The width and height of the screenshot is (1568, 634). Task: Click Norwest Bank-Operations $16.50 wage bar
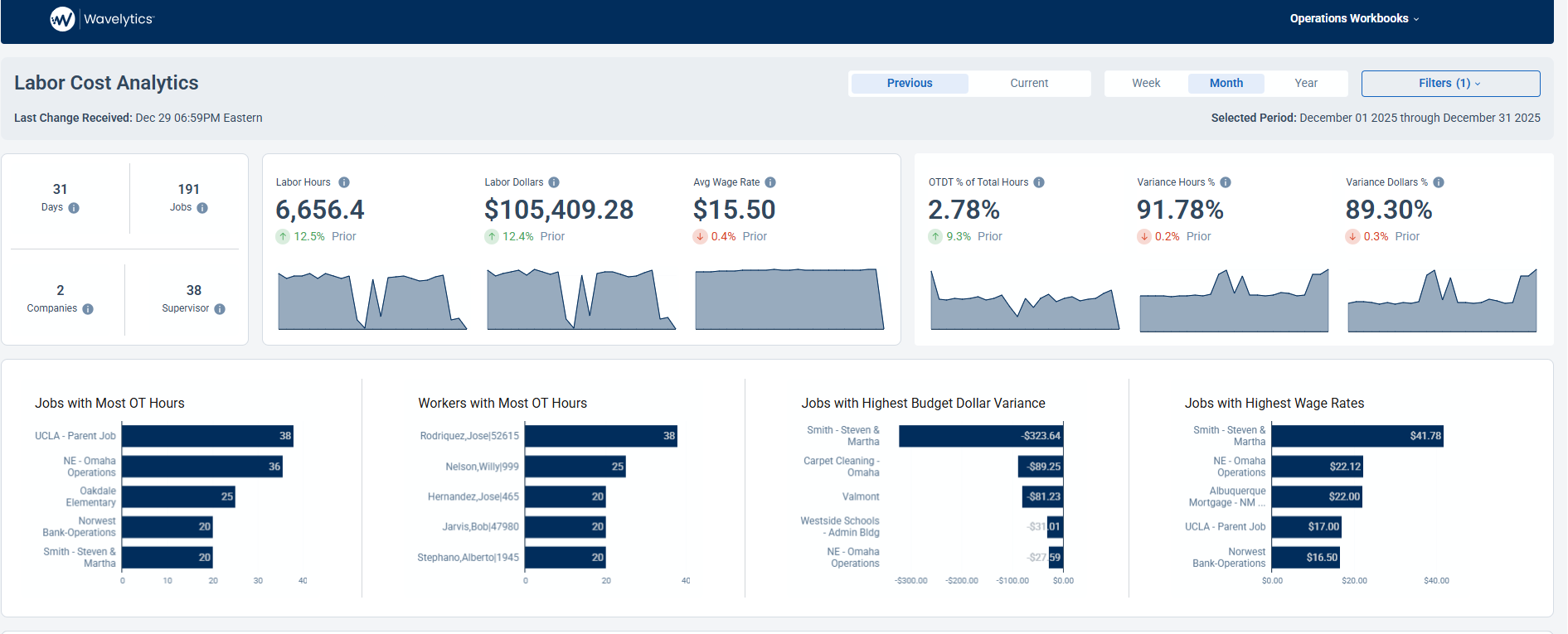[x=1306, y=557]
